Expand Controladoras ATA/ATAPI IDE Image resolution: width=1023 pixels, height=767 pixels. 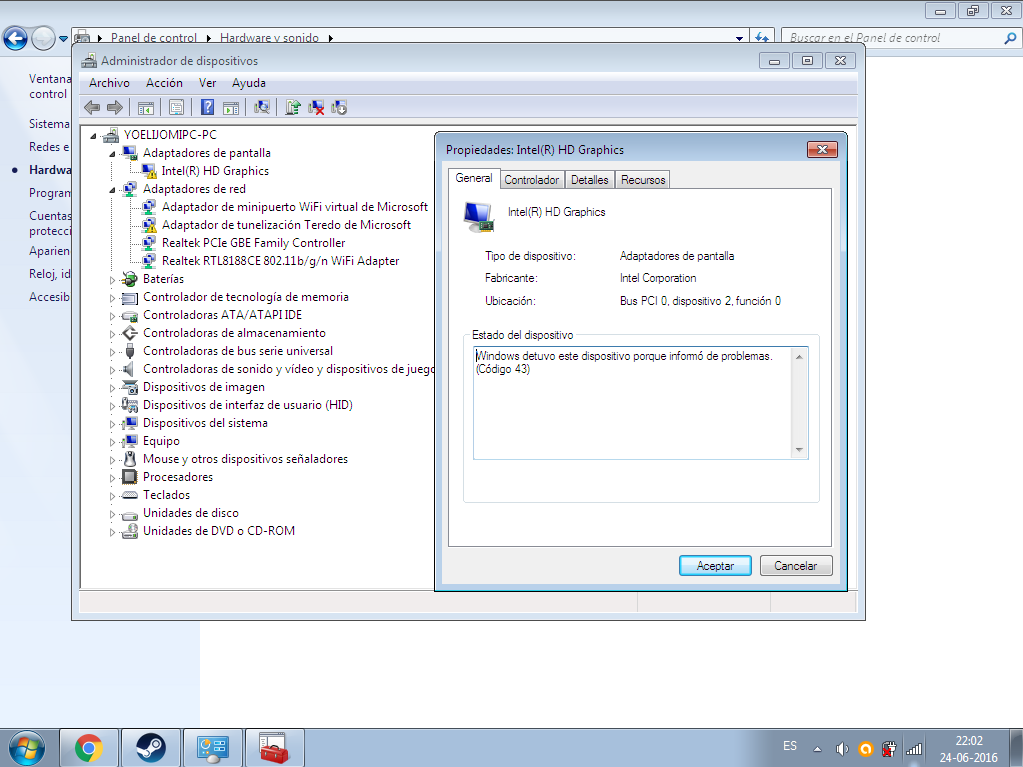112,316
